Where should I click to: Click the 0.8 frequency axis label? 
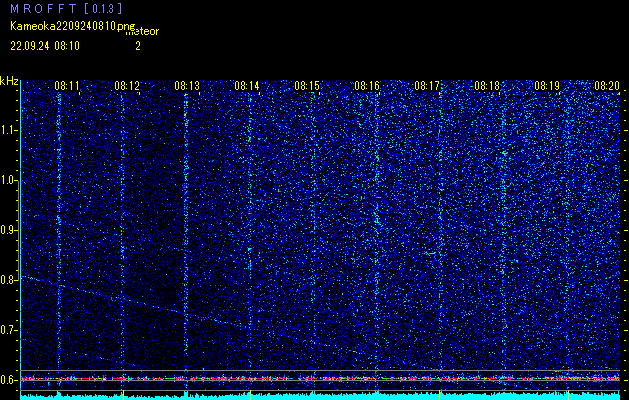(x=9, y=280)
